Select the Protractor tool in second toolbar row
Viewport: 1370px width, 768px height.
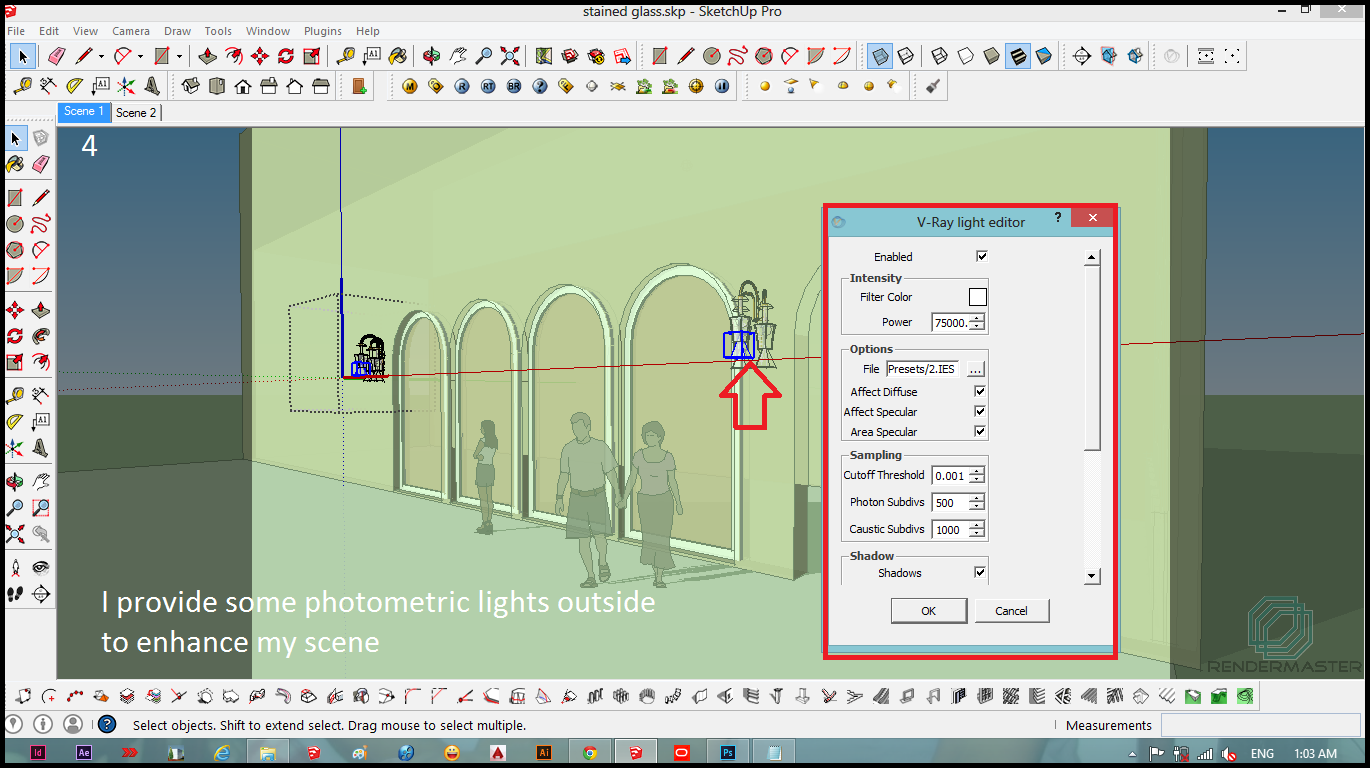pos(74,86)
